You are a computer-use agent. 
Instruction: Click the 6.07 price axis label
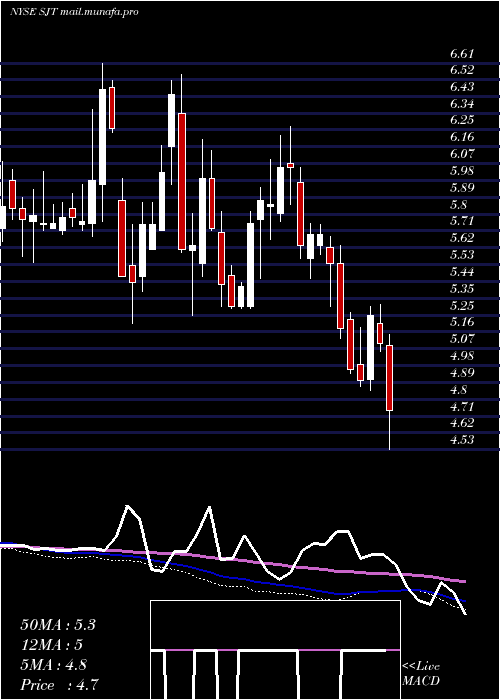[x=462, y=154]
